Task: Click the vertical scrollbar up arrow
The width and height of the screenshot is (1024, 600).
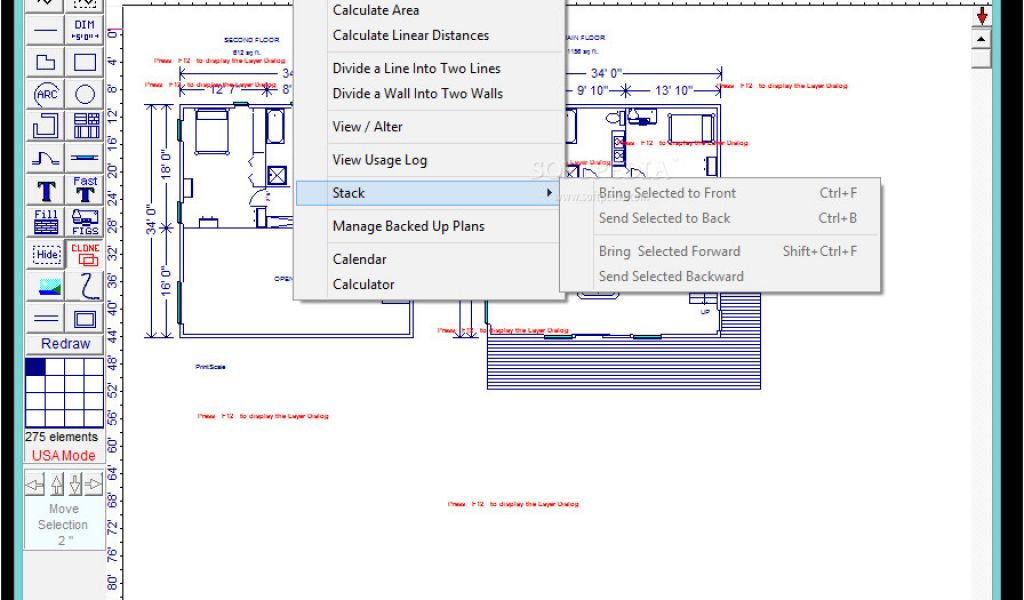Action: pos(981,40)
